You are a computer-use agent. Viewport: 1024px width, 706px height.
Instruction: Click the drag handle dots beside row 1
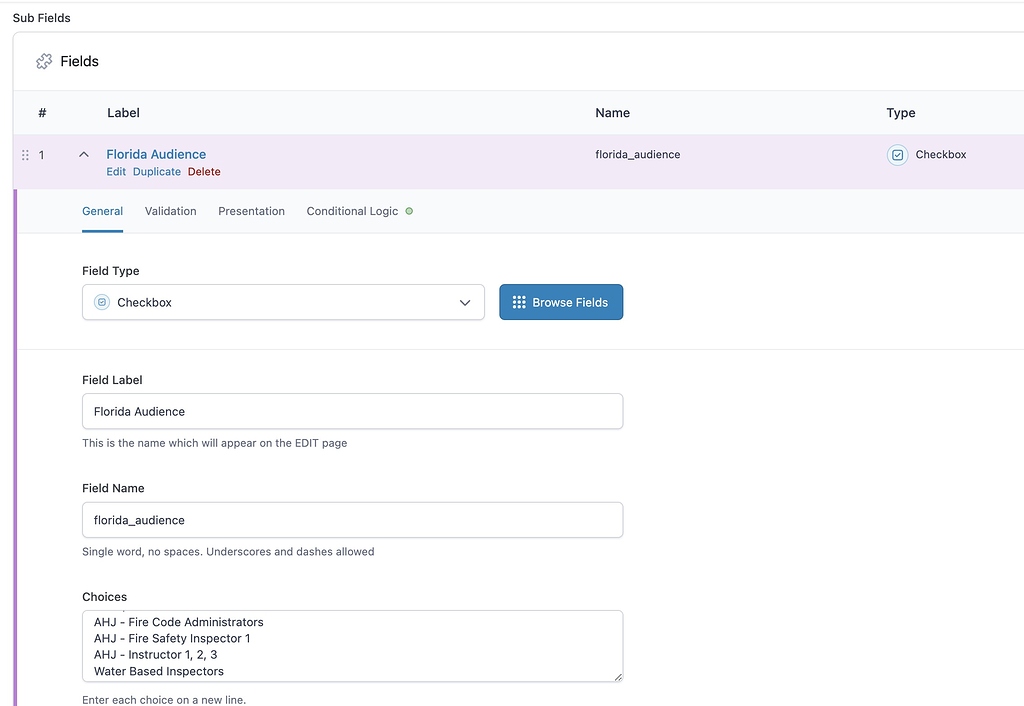point(25,154)
